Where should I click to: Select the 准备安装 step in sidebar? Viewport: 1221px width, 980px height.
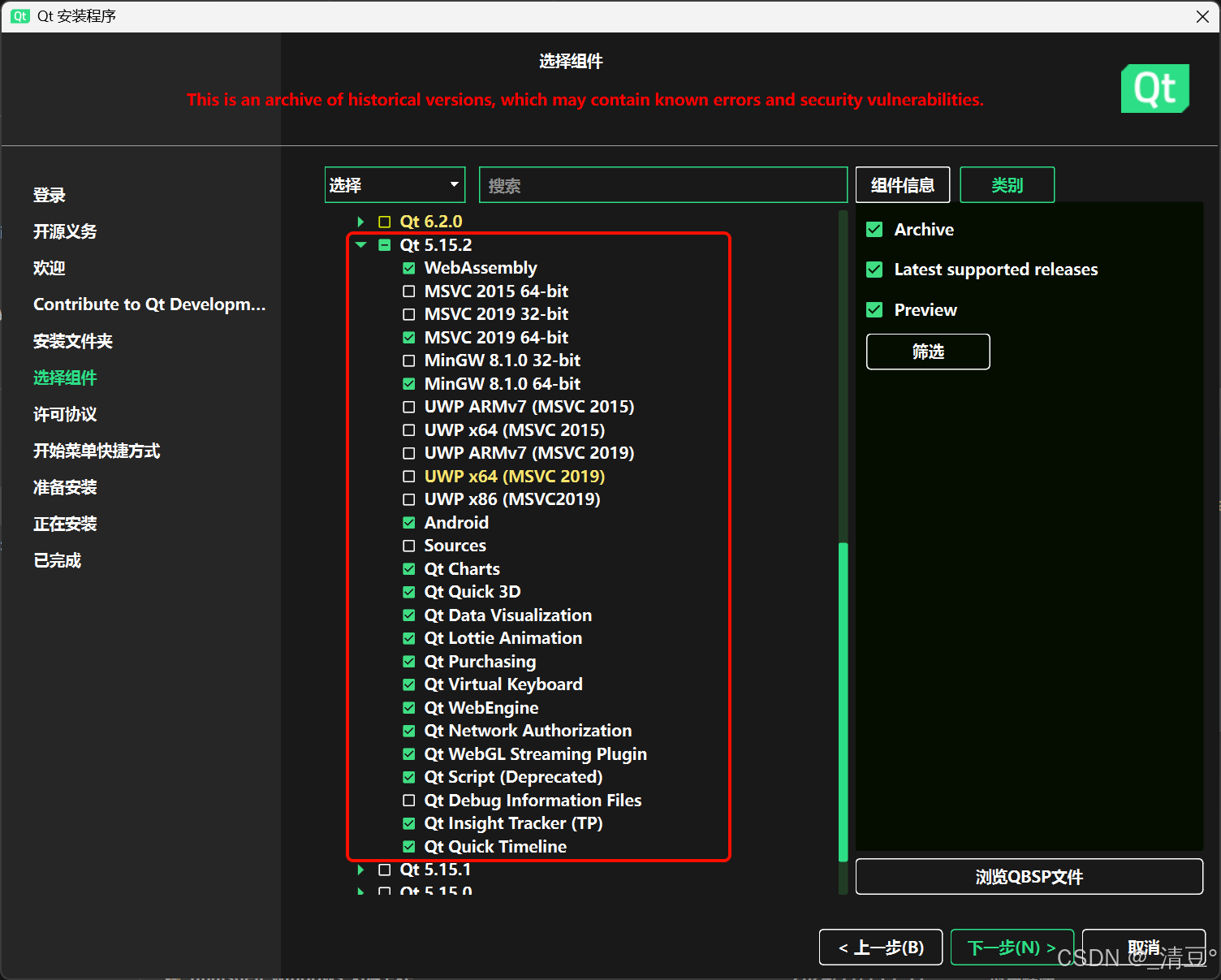tap(65, 487)
